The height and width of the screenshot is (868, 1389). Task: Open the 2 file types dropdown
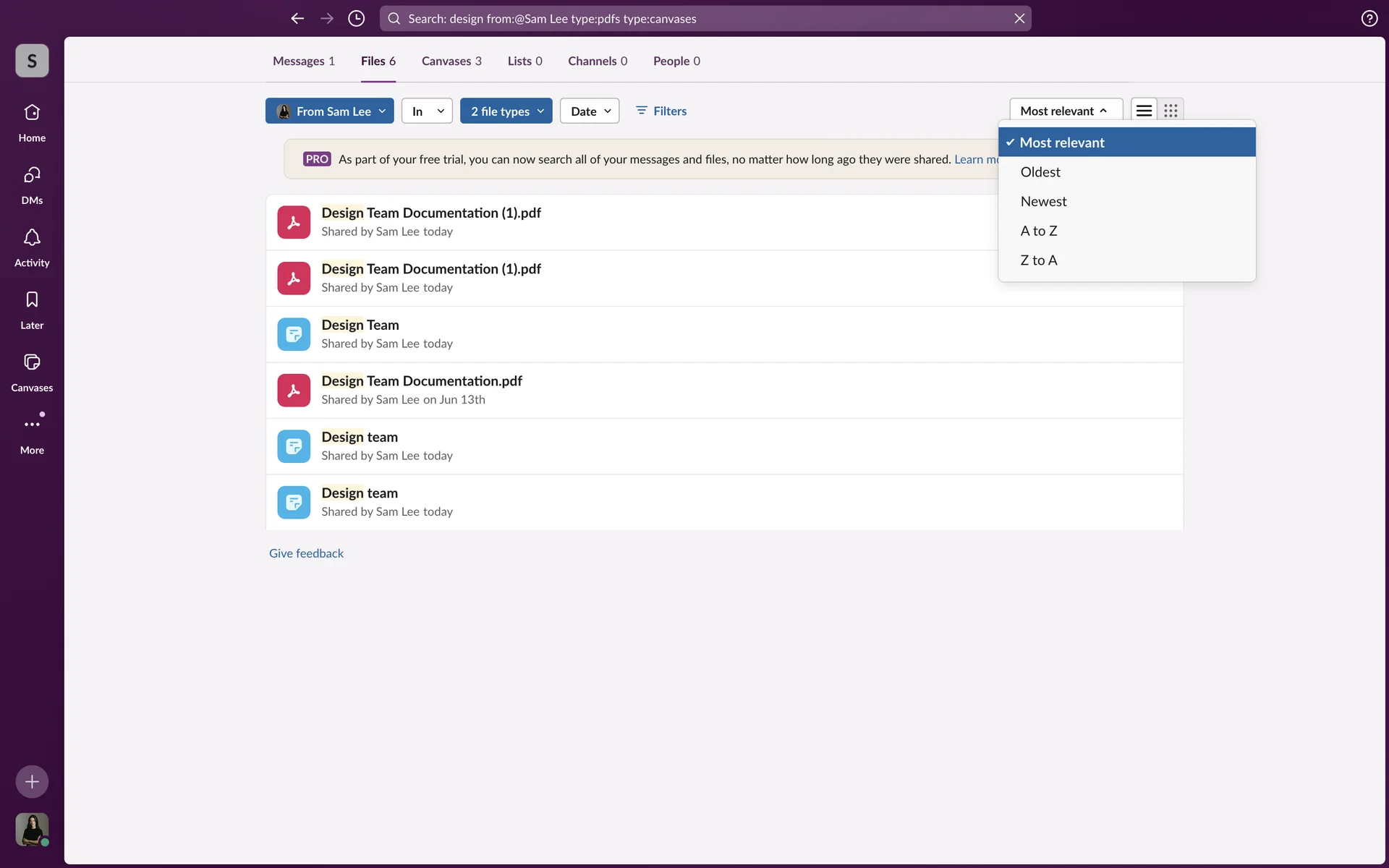(506, 111)
